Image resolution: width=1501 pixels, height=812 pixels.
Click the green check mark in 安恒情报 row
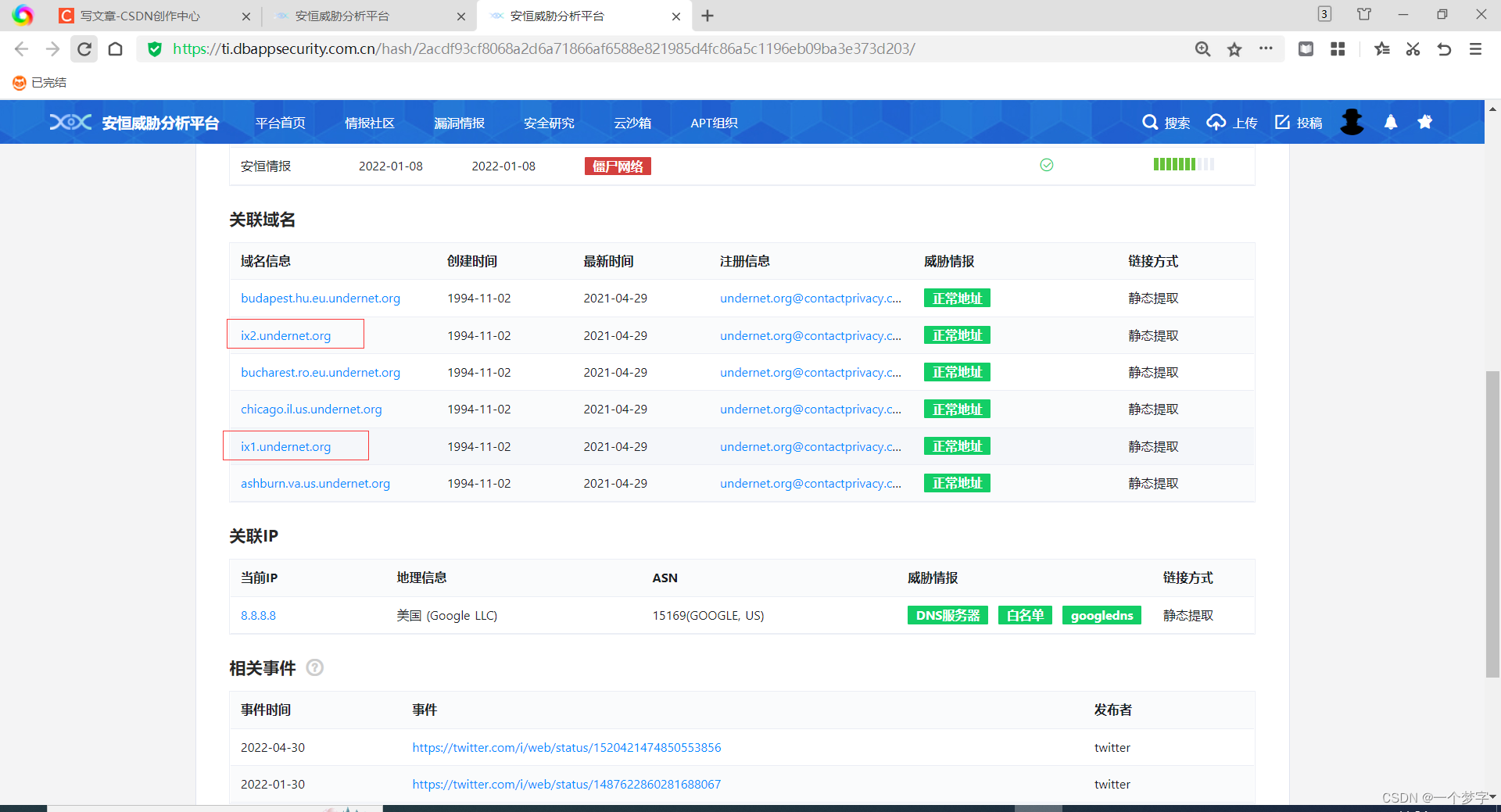pos(1047,165)
